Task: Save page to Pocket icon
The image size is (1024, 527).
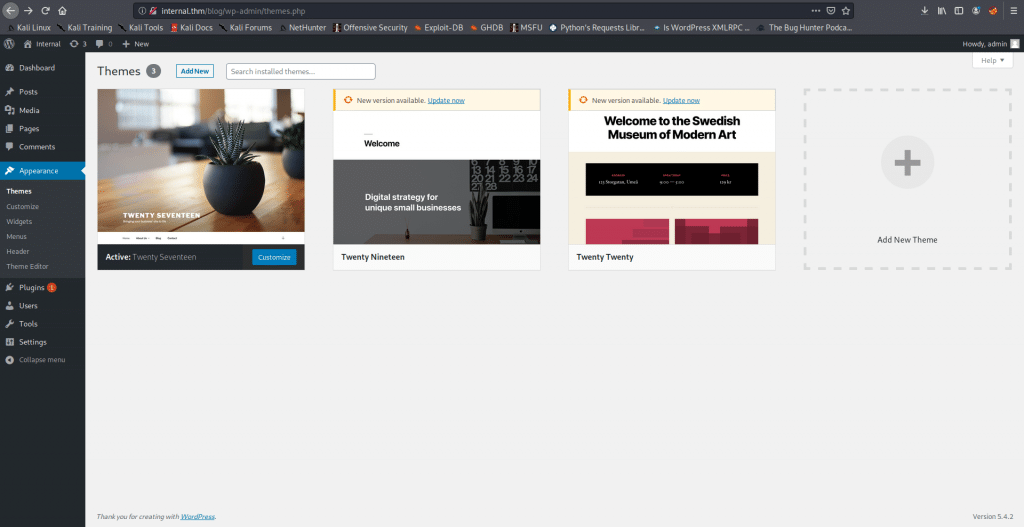Action: pyautogui.click(x=831, y=10)
